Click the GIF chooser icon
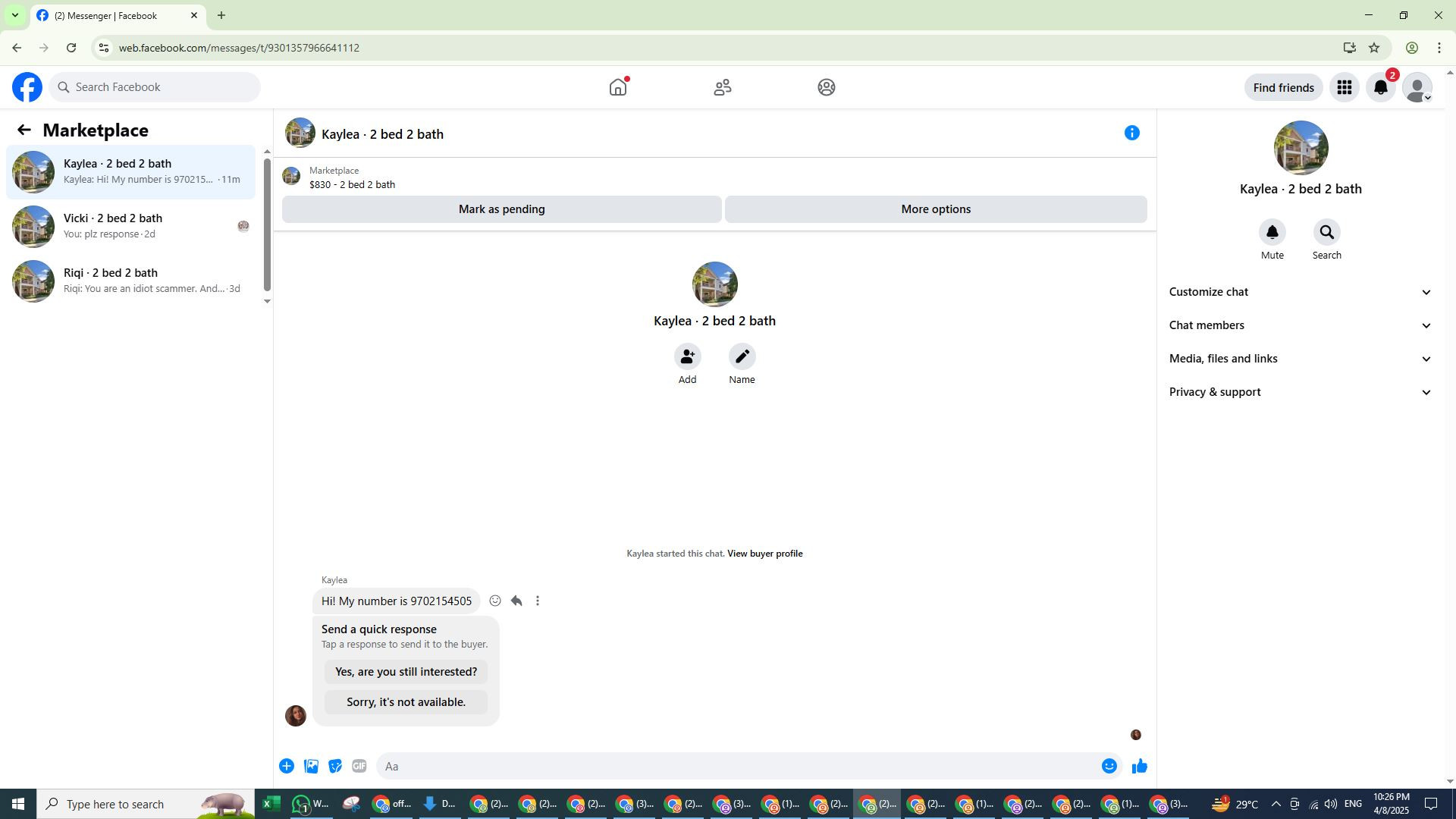Viewport: 1456px width, 819px height. point(359,767)
